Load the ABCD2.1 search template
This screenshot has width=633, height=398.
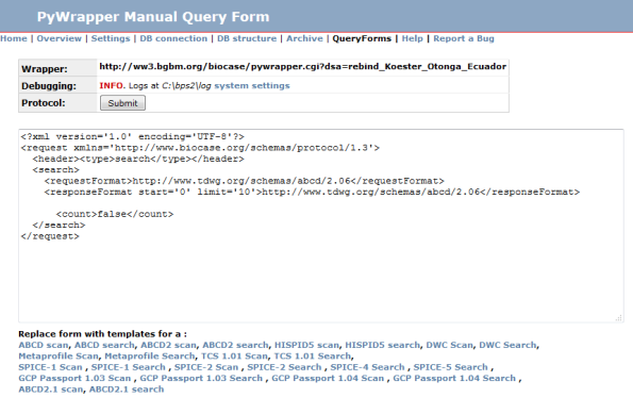click(126, 389)
